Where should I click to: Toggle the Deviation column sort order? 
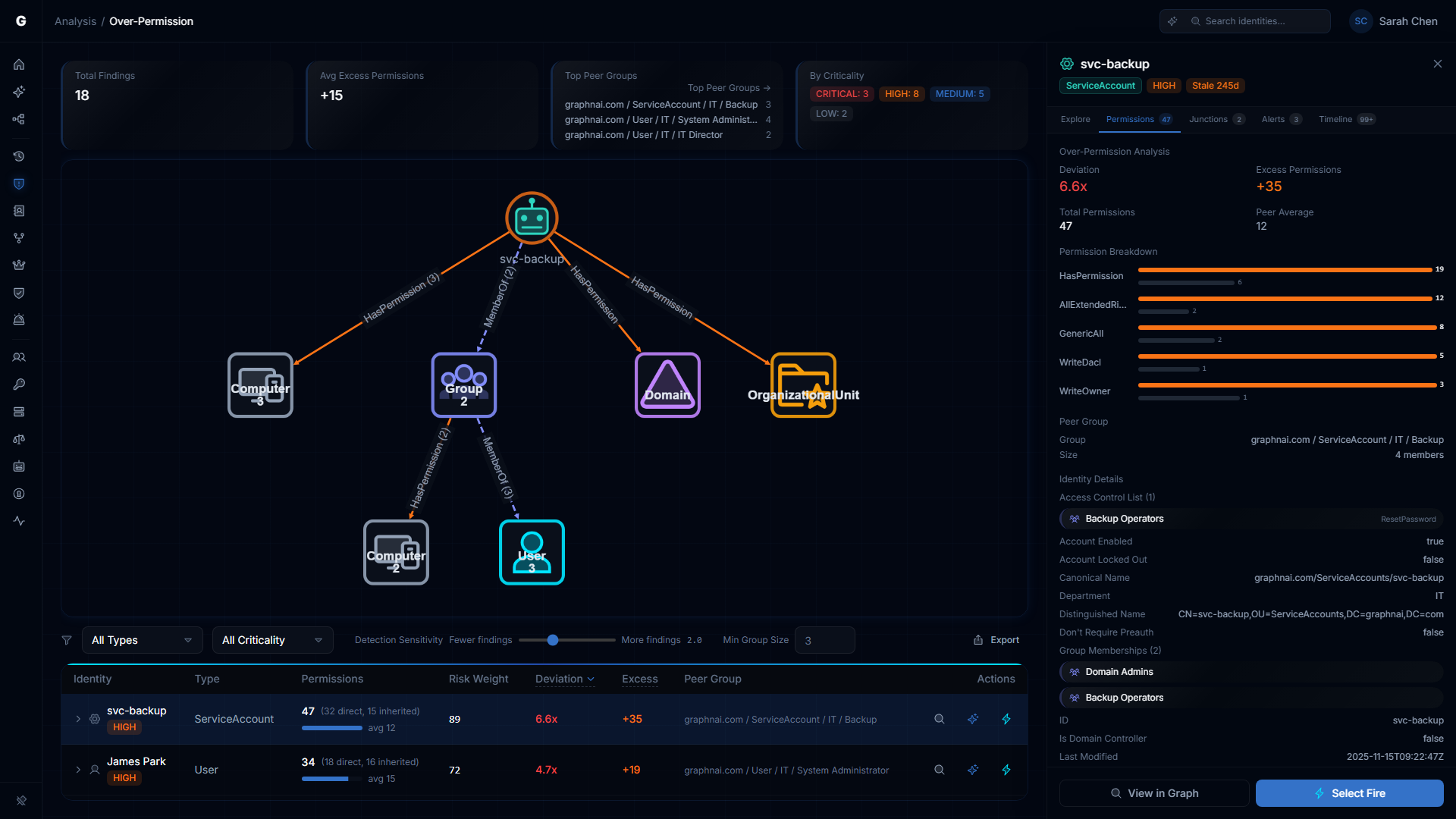point(564,679)
